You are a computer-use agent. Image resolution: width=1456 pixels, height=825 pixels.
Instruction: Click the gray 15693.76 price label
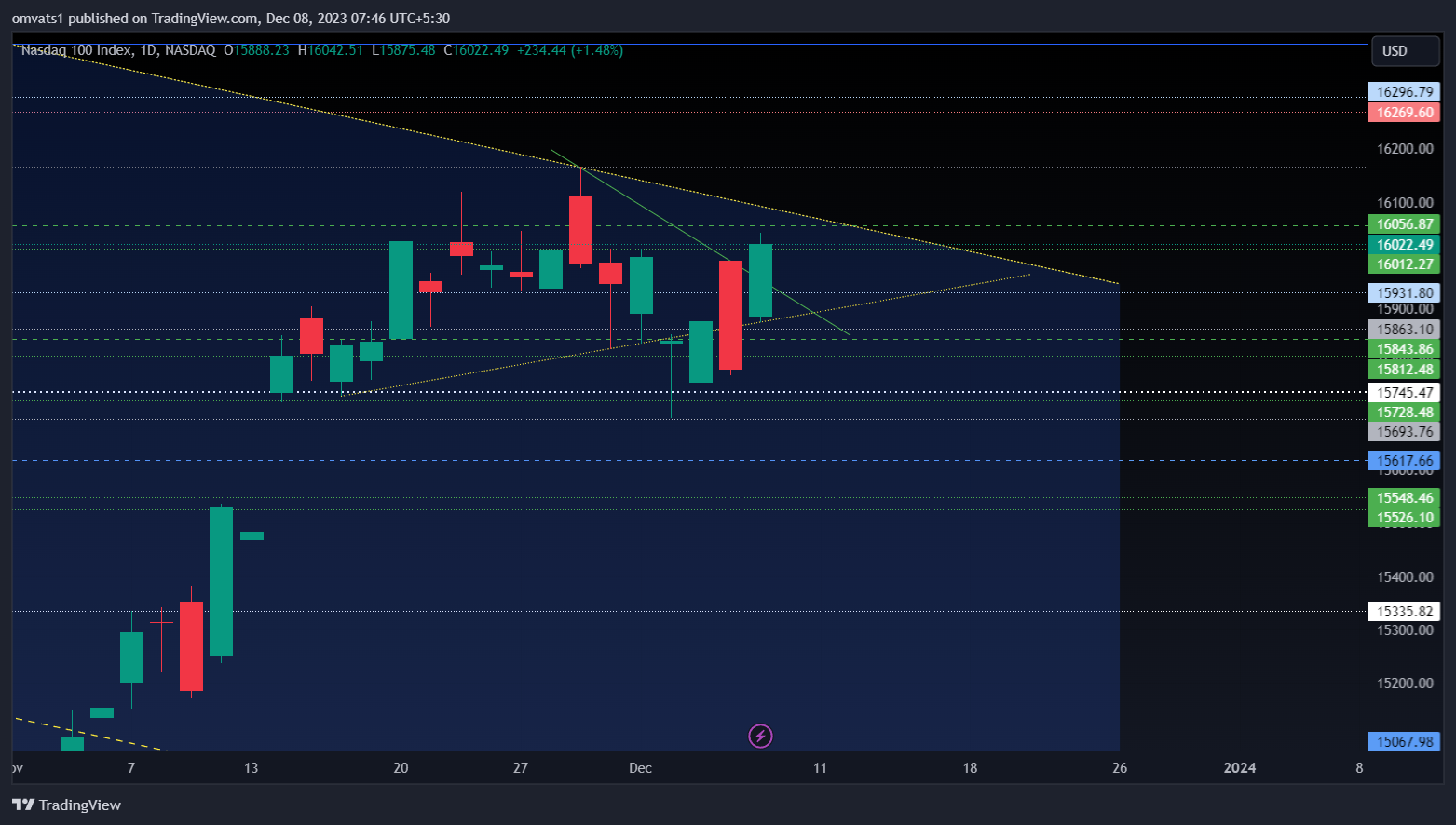1404,432
